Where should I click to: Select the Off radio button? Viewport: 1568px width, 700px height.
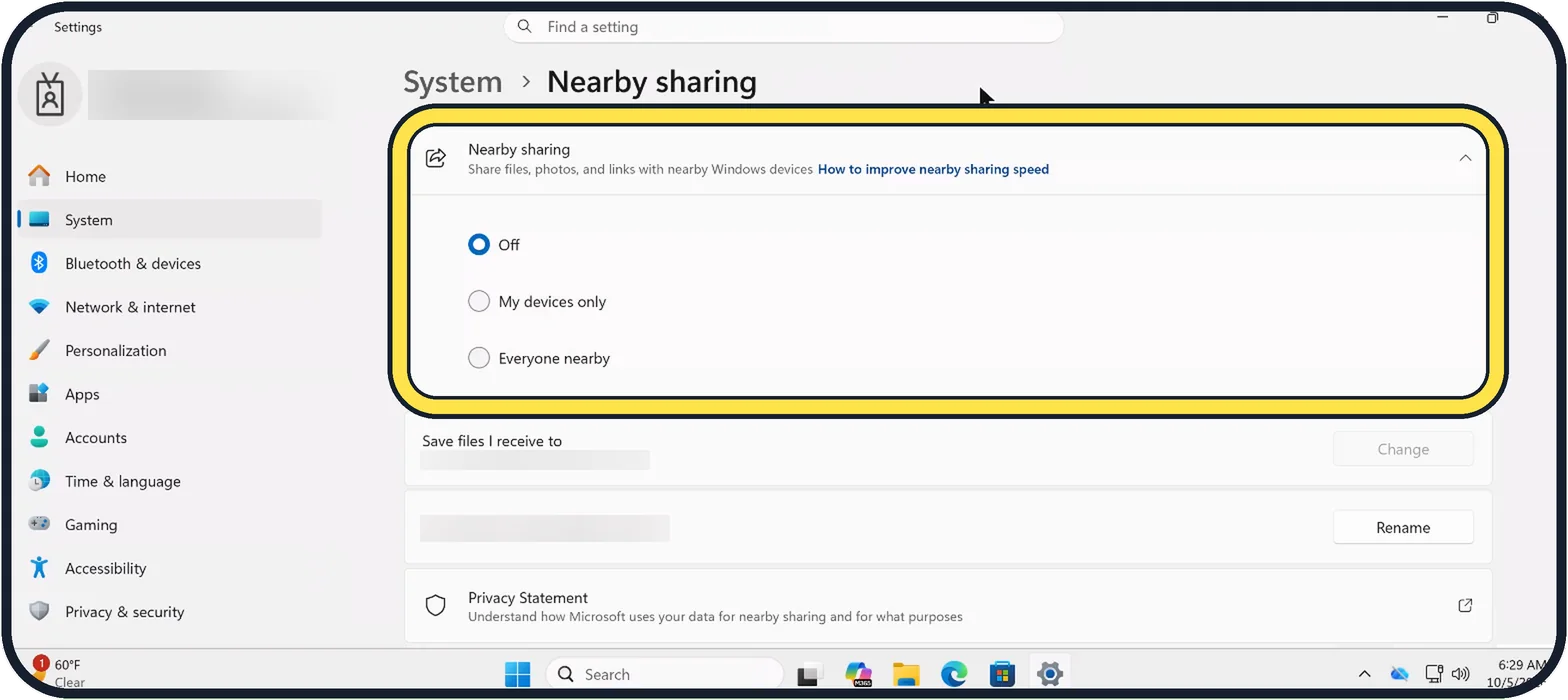click(479, 244)
